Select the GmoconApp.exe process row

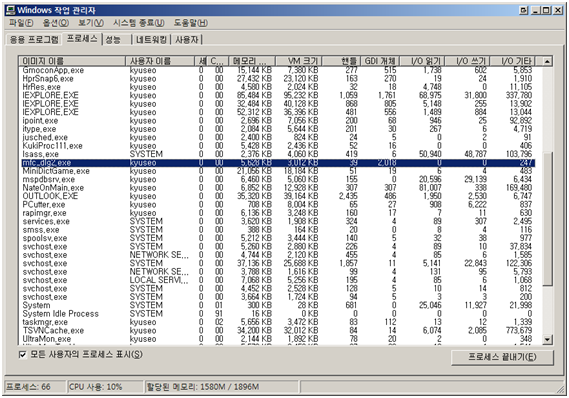click(277, 70)
